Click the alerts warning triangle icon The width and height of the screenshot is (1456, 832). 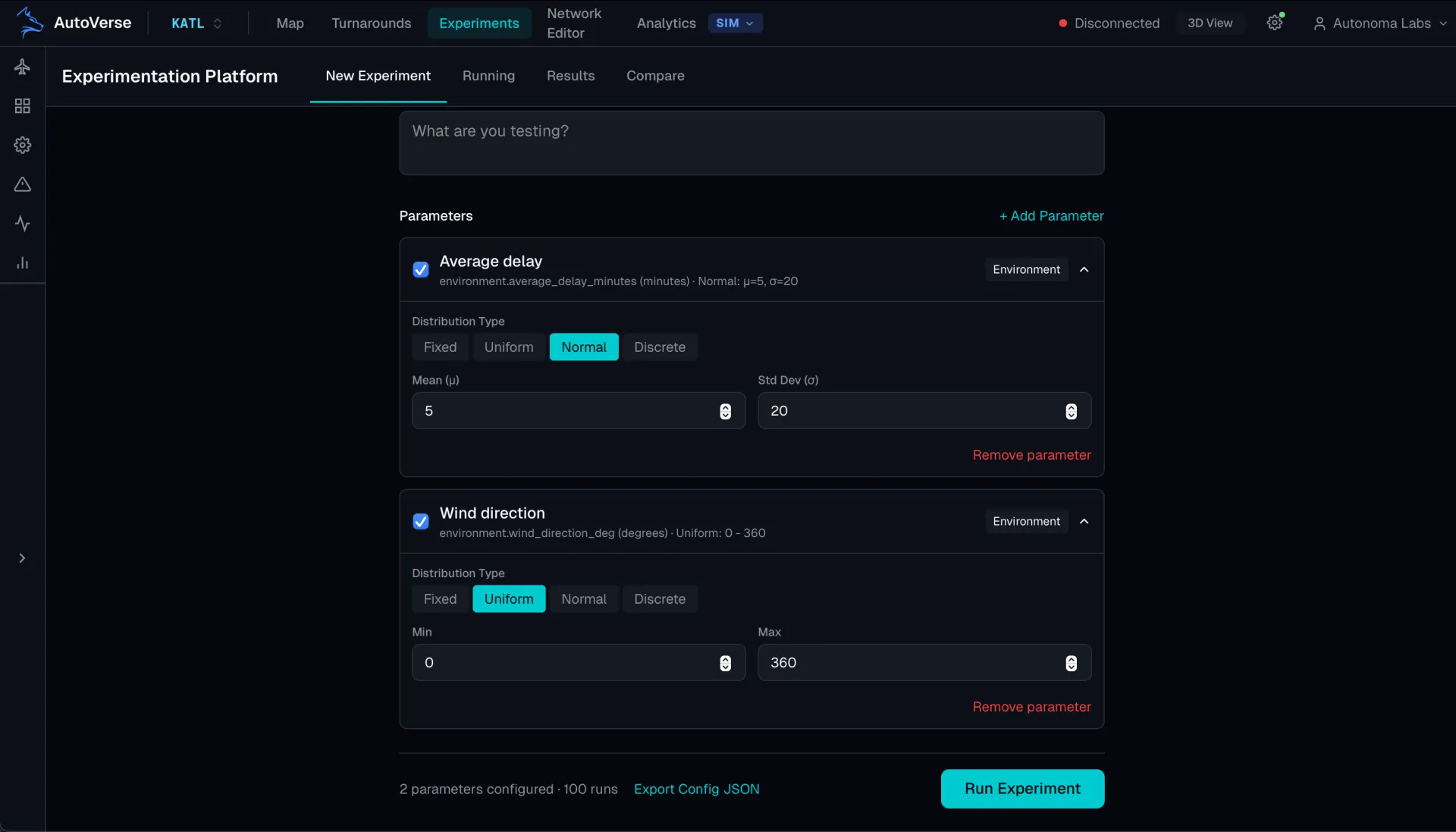23,184
